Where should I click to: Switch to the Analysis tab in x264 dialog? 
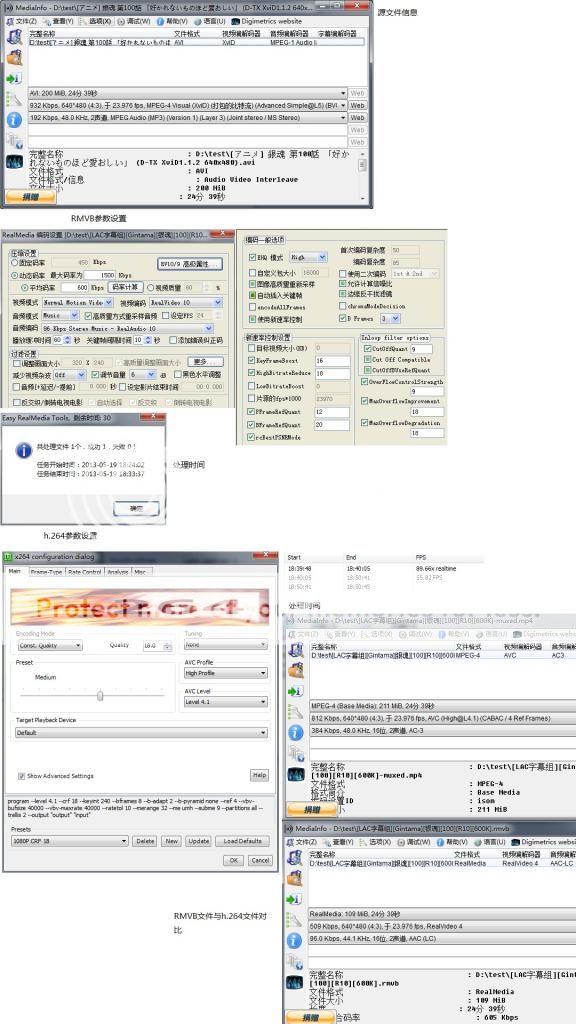tap(118, 571)
